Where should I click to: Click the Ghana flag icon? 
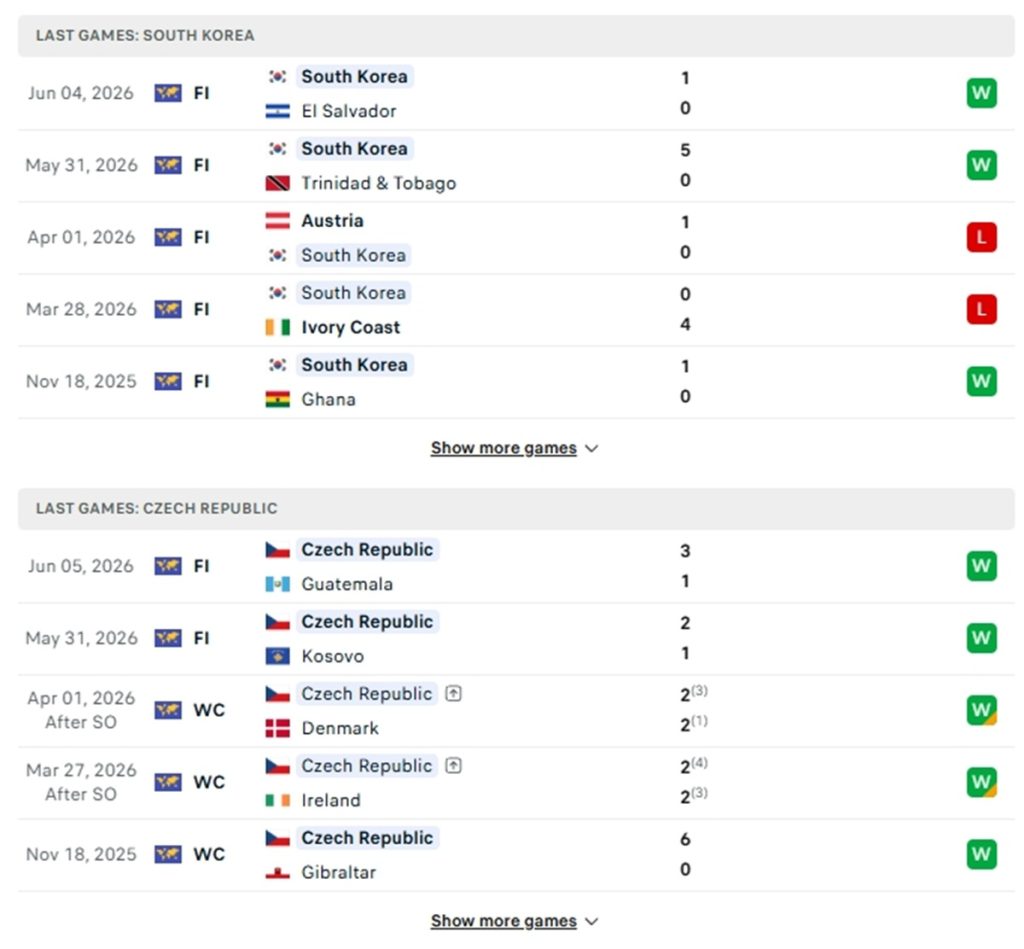click(278, 399)
